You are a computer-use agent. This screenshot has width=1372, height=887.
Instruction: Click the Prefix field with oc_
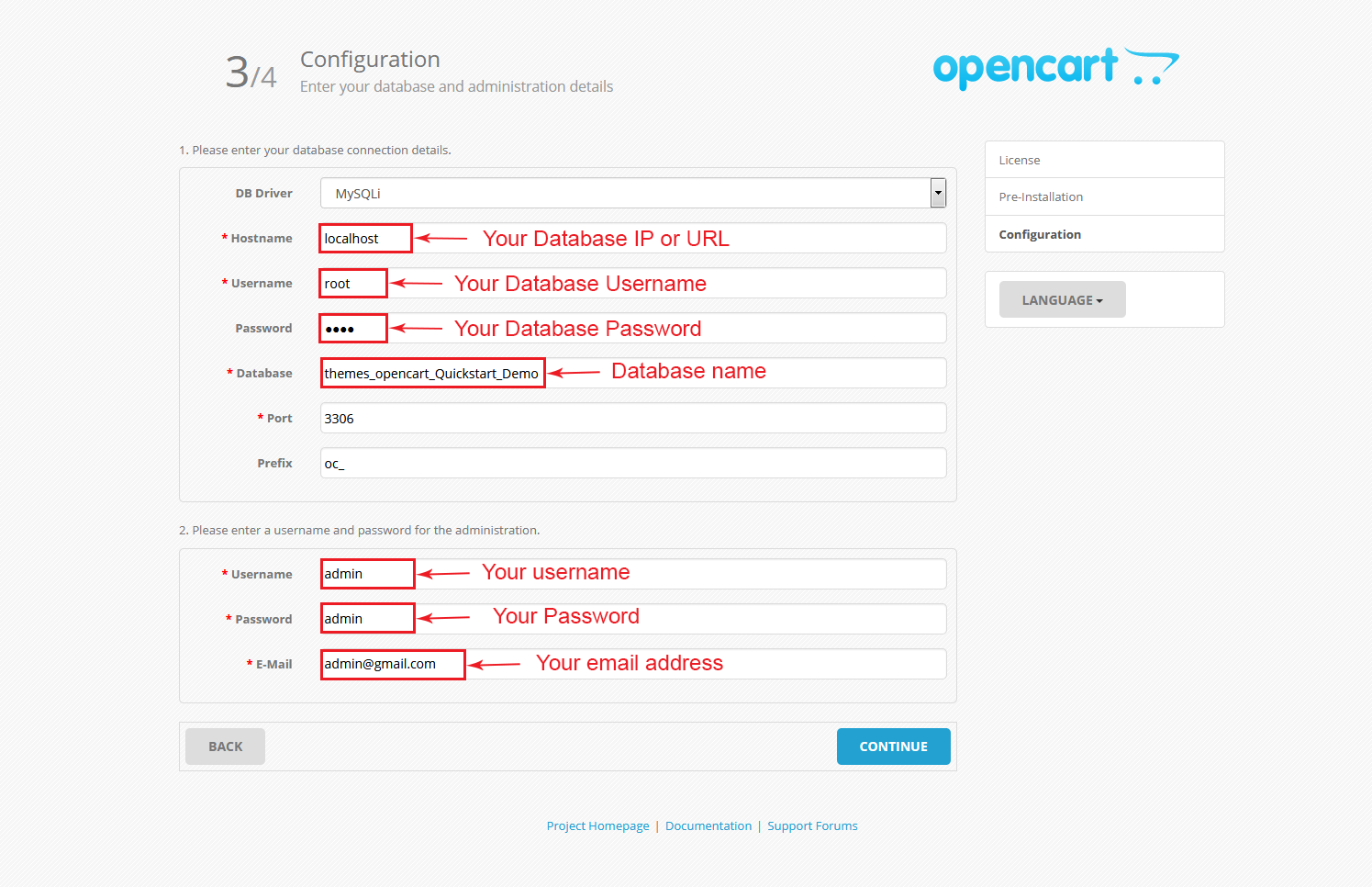click(633, 464)
